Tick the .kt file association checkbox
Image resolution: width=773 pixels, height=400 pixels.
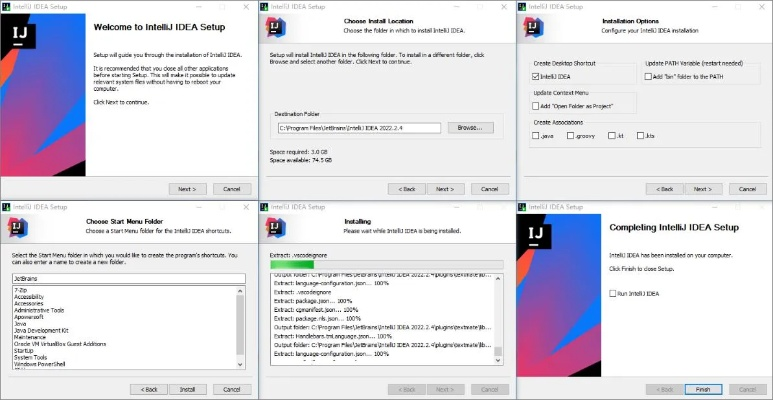coord(610,134)
